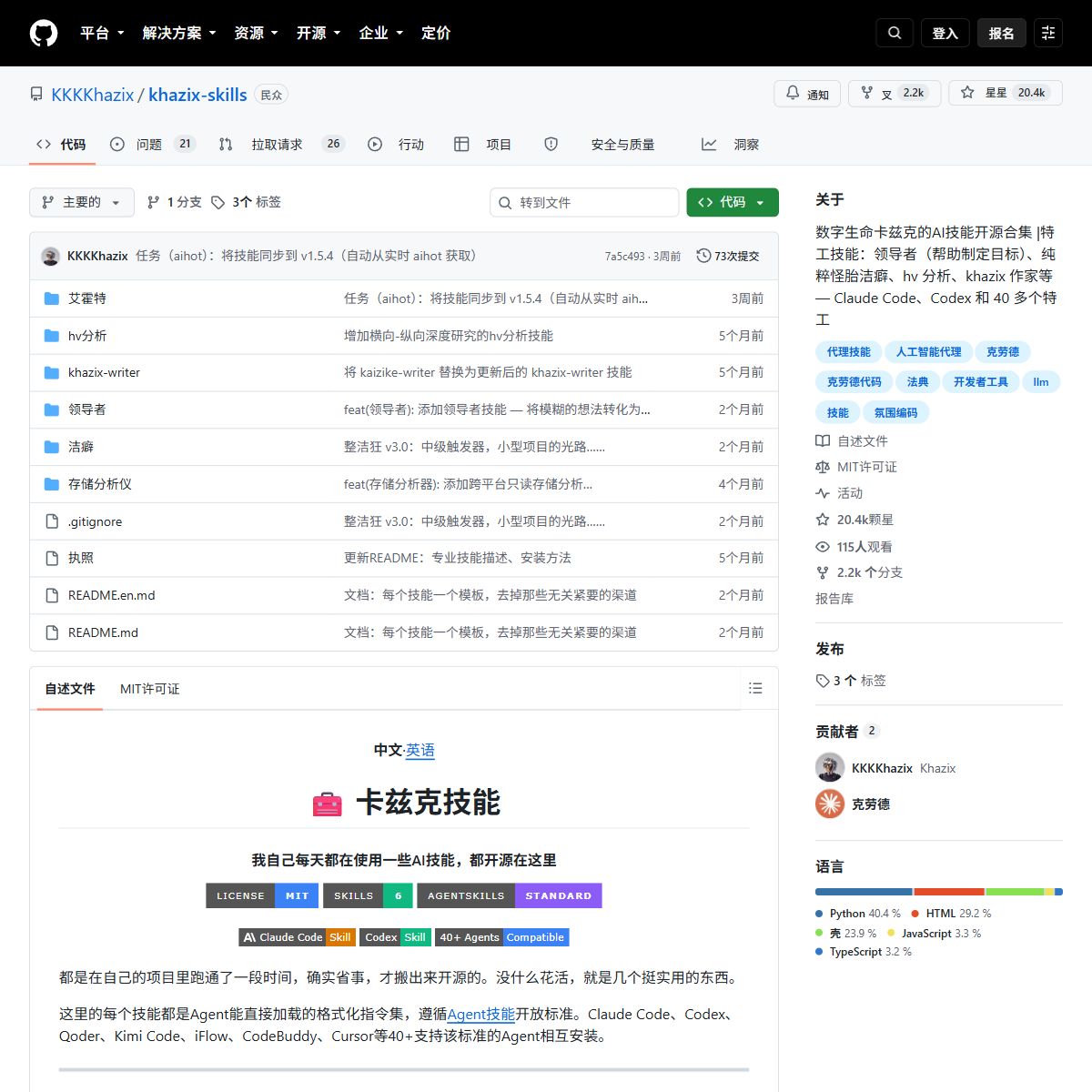Click the 转到文件 search field
The height and width of the screenshot is (1092, 1092).
[x=584, y=202]
